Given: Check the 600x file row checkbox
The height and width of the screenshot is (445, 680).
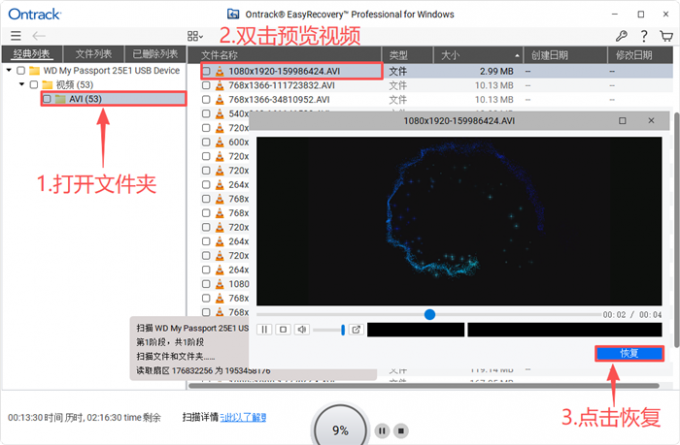Looking at the screenshot, I should coord(206,142).
